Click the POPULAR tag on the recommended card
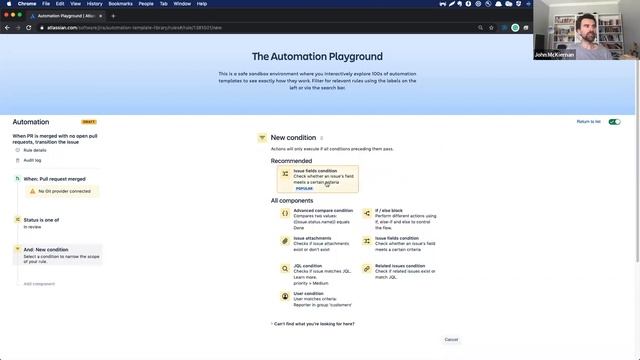 click(304, 189)
